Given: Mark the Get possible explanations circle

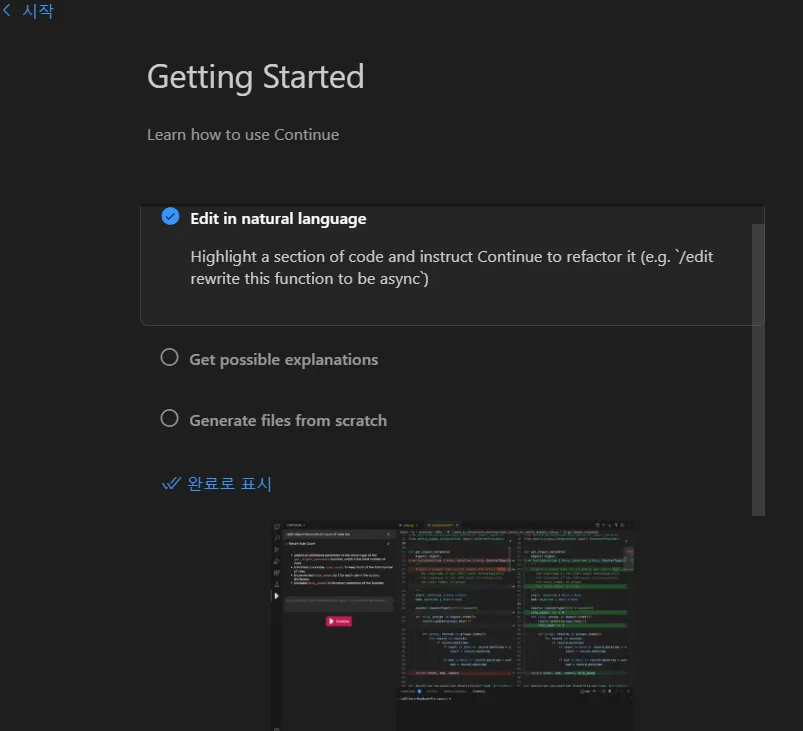Looking at the screenshot, I should click(170, 358).
